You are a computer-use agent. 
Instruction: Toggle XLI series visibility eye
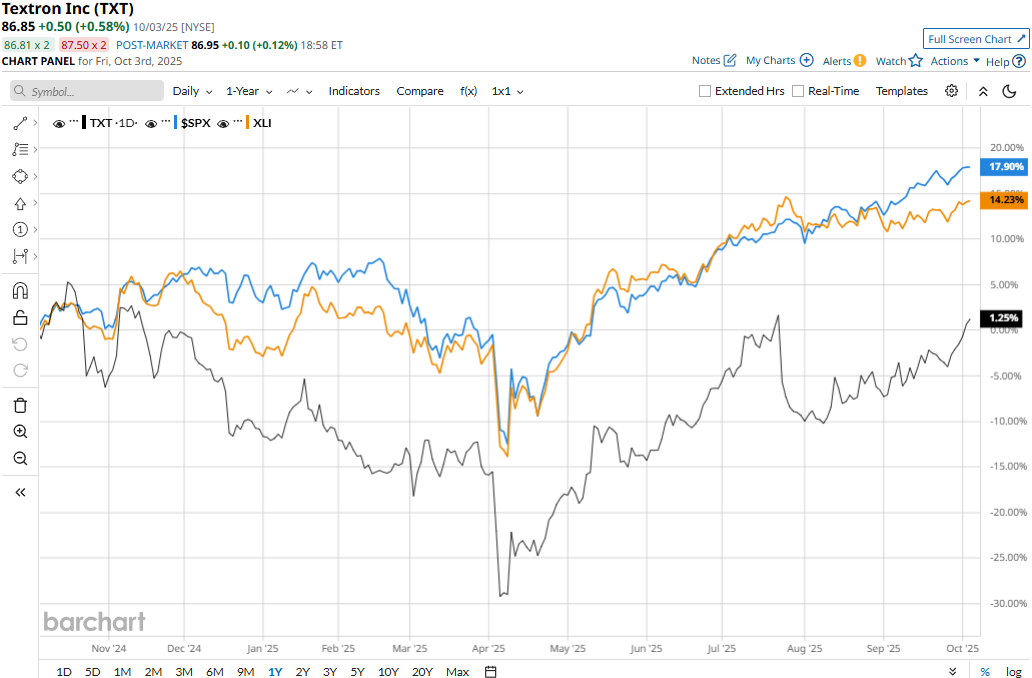click(222, 123)
